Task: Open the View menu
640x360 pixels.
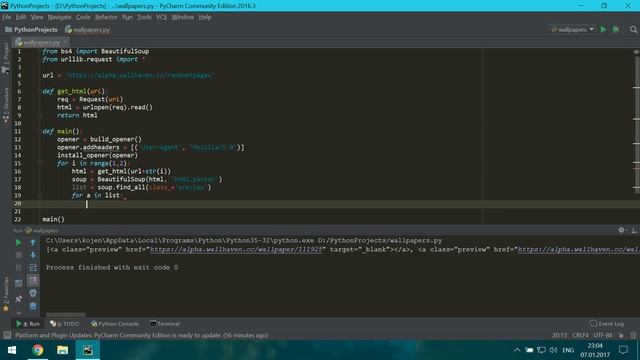Action: (x=37, y=17)
